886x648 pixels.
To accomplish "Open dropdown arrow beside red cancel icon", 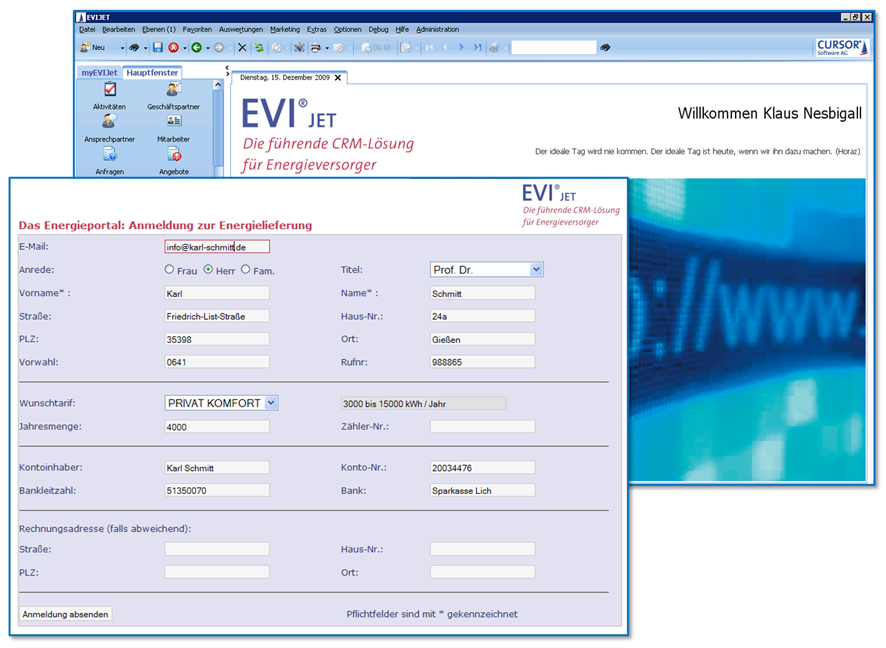I will (184, 48).
